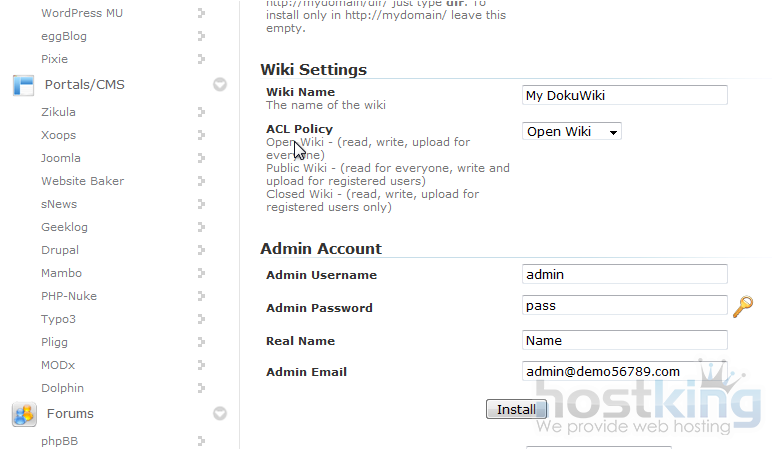Screen dimensions: 776x450
Task: Open the PHP-Nuke script link
Action: click(69, 296)
